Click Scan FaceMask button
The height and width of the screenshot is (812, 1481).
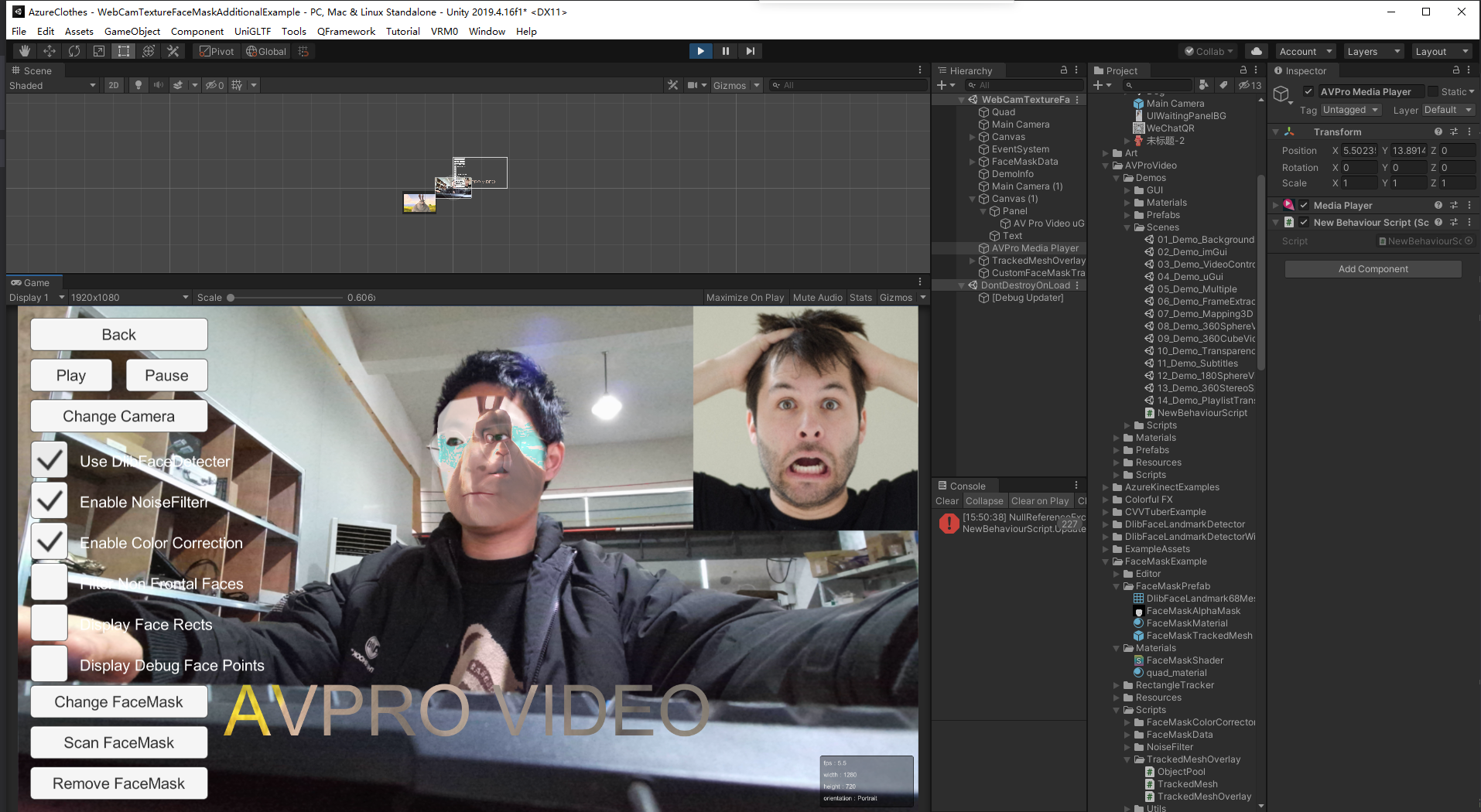pos(119,742)
